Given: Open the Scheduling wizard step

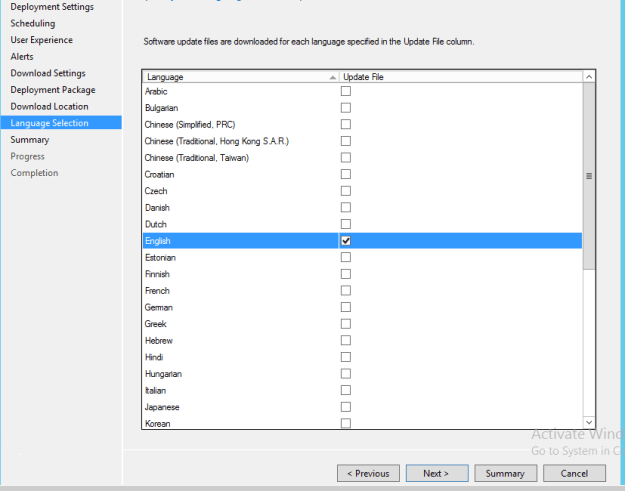Looking at the screenshot, I should pos(33,24).
